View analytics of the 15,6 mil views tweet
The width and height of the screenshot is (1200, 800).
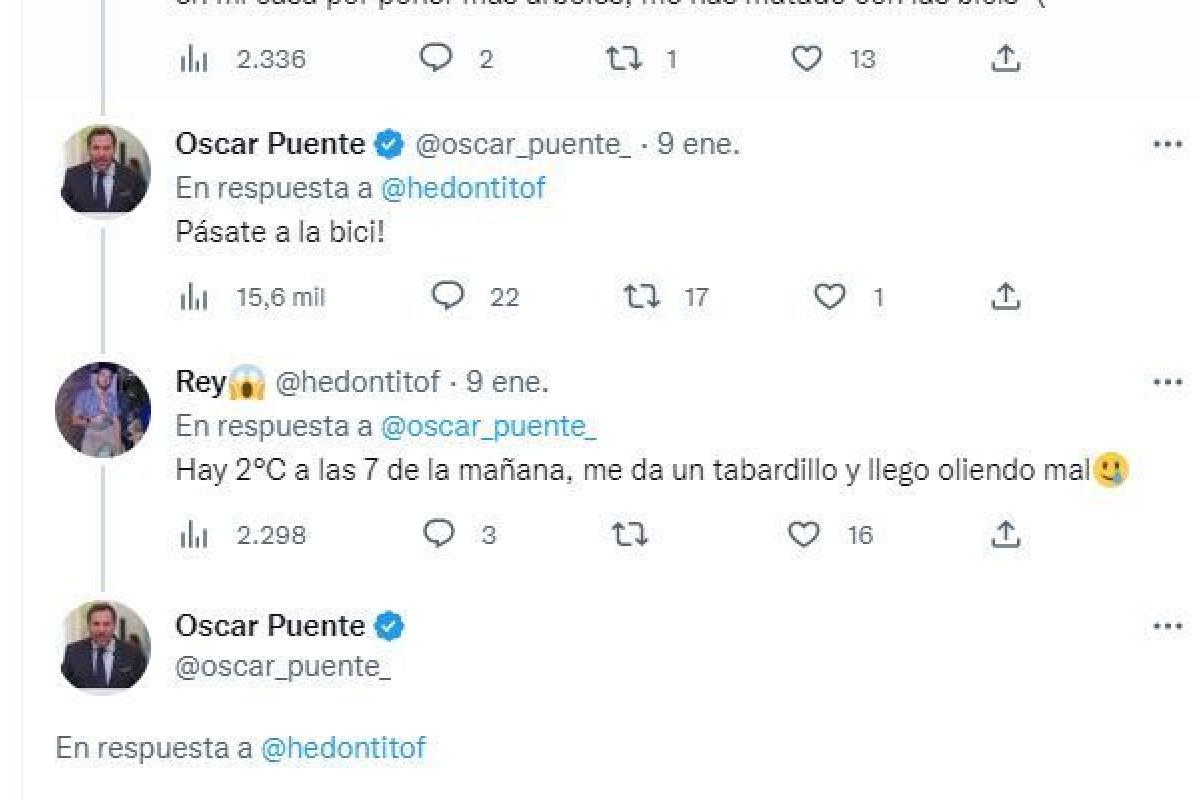tap(193, 297)
